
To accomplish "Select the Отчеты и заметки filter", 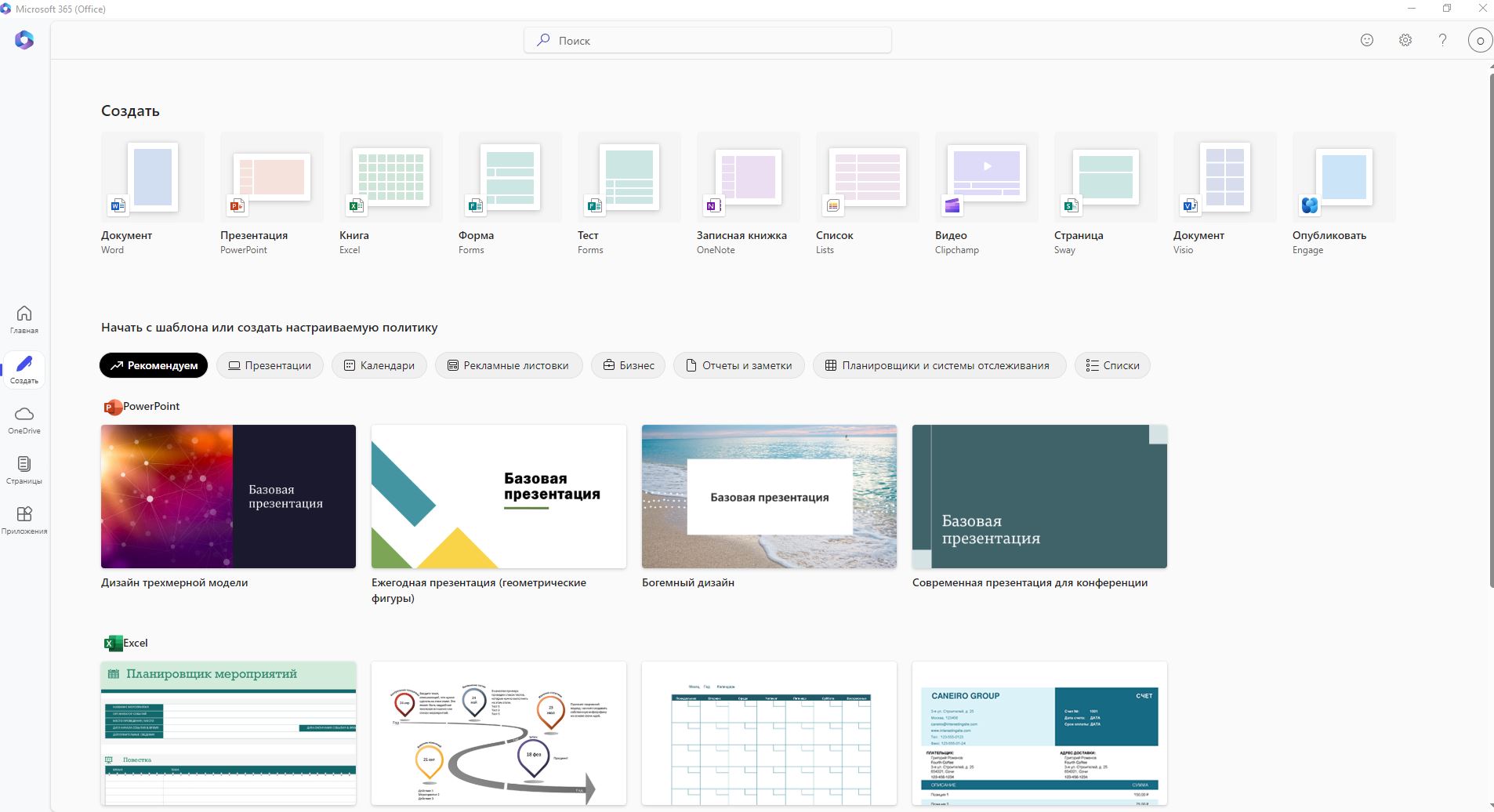I will click(739, 365).
